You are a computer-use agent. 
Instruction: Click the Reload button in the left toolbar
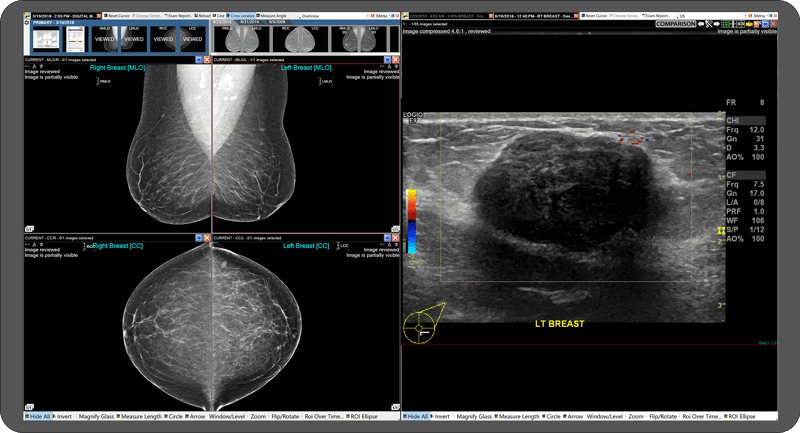pos(203,16)
